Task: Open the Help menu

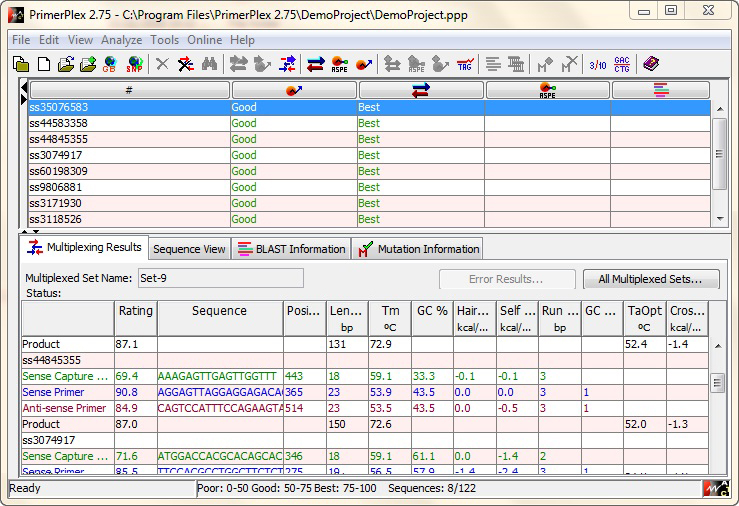Action: click(x=242, y=40)
